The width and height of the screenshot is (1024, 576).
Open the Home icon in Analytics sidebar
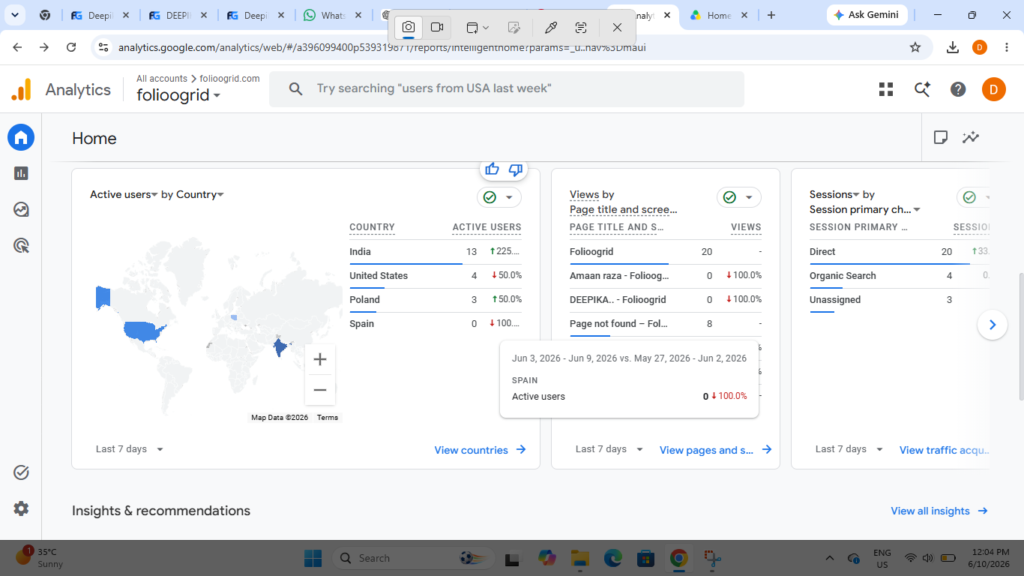tap(21, 137)
